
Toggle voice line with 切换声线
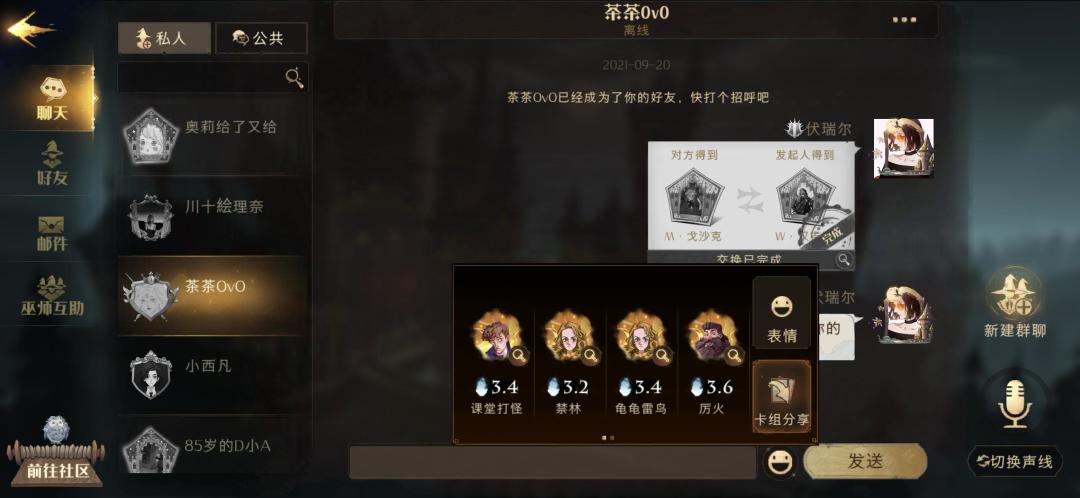[1015, 461]
